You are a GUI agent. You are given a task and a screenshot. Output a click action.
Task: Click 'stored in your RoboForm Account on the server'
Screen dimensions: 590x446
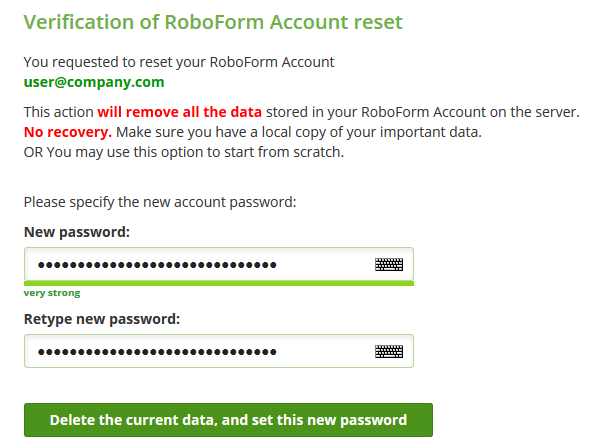point(423,112)
